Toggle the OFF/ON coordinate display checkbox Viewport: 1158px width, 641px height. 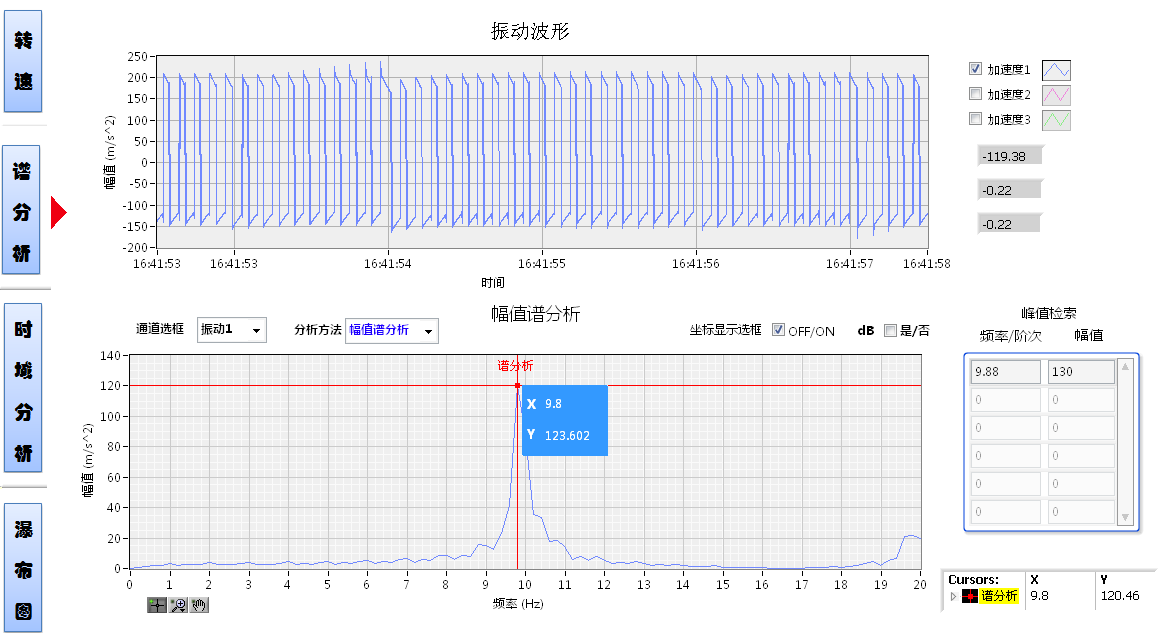click(779, 331)
